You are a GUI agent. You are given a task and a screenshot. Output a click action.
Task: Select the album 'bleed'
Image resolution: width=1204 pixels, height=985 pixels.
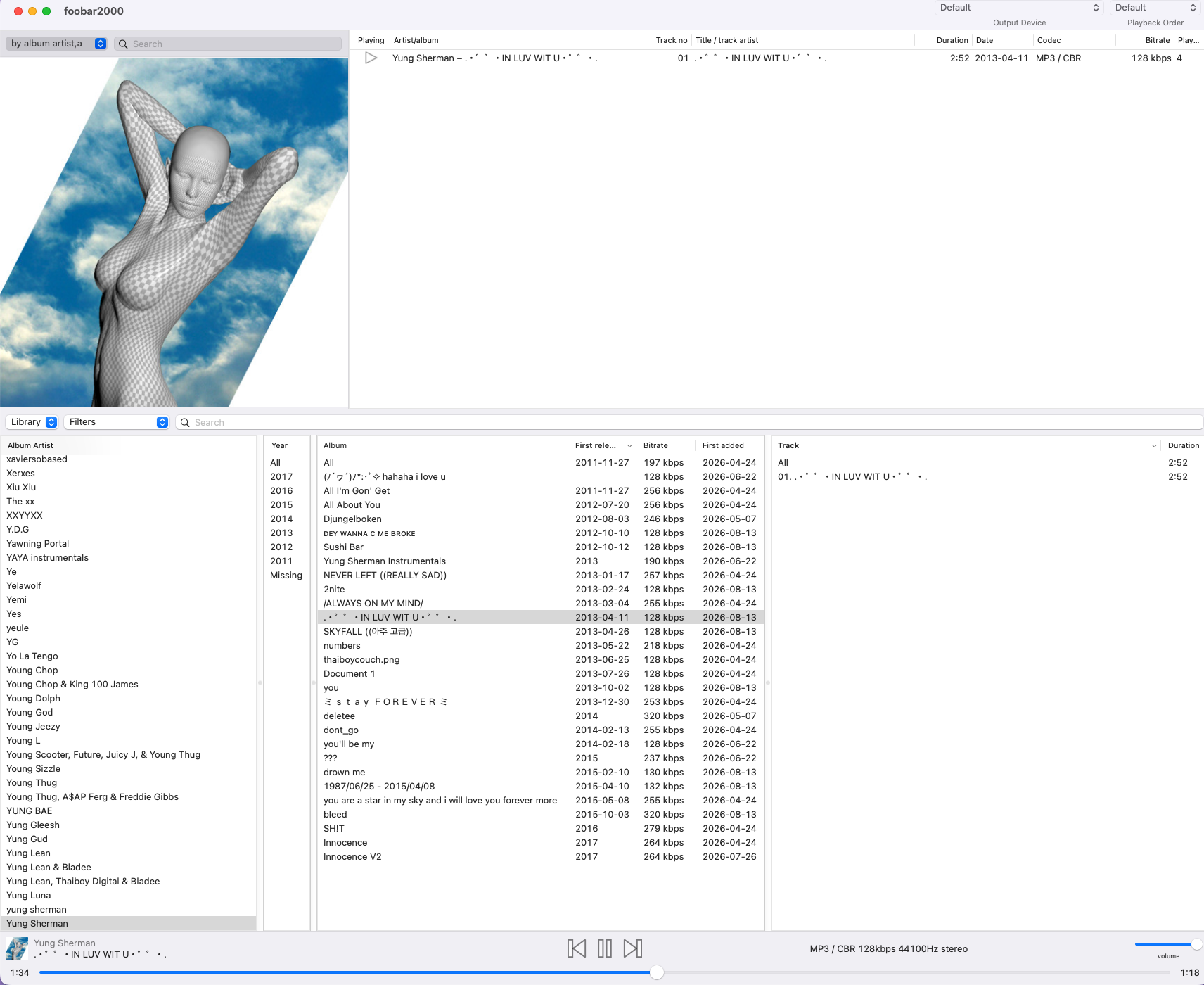click(x=541, y=814)
